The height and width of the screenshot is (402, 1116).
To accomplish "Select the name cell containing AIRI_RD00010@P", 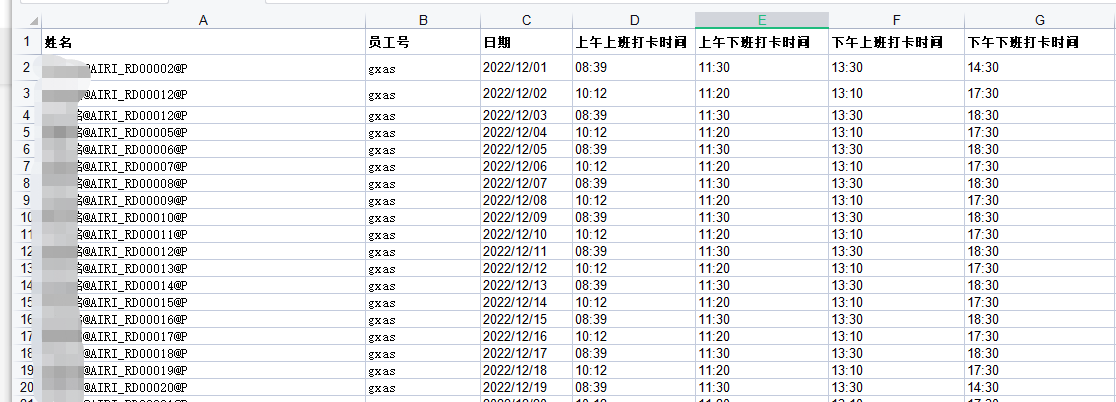I will click(204, 217).
